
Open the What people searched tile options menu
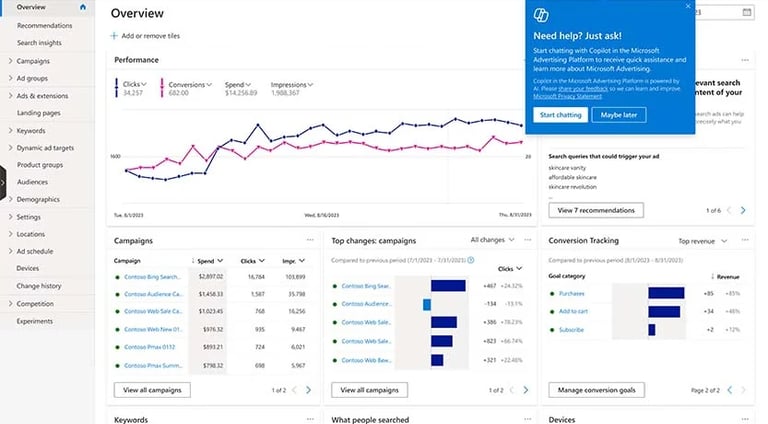coord(528,419)
